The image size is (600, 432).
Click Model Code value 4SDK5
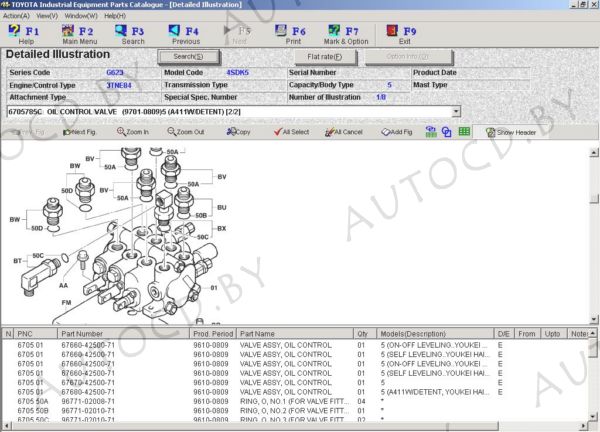pyautogui.click(x=237, y=72)
